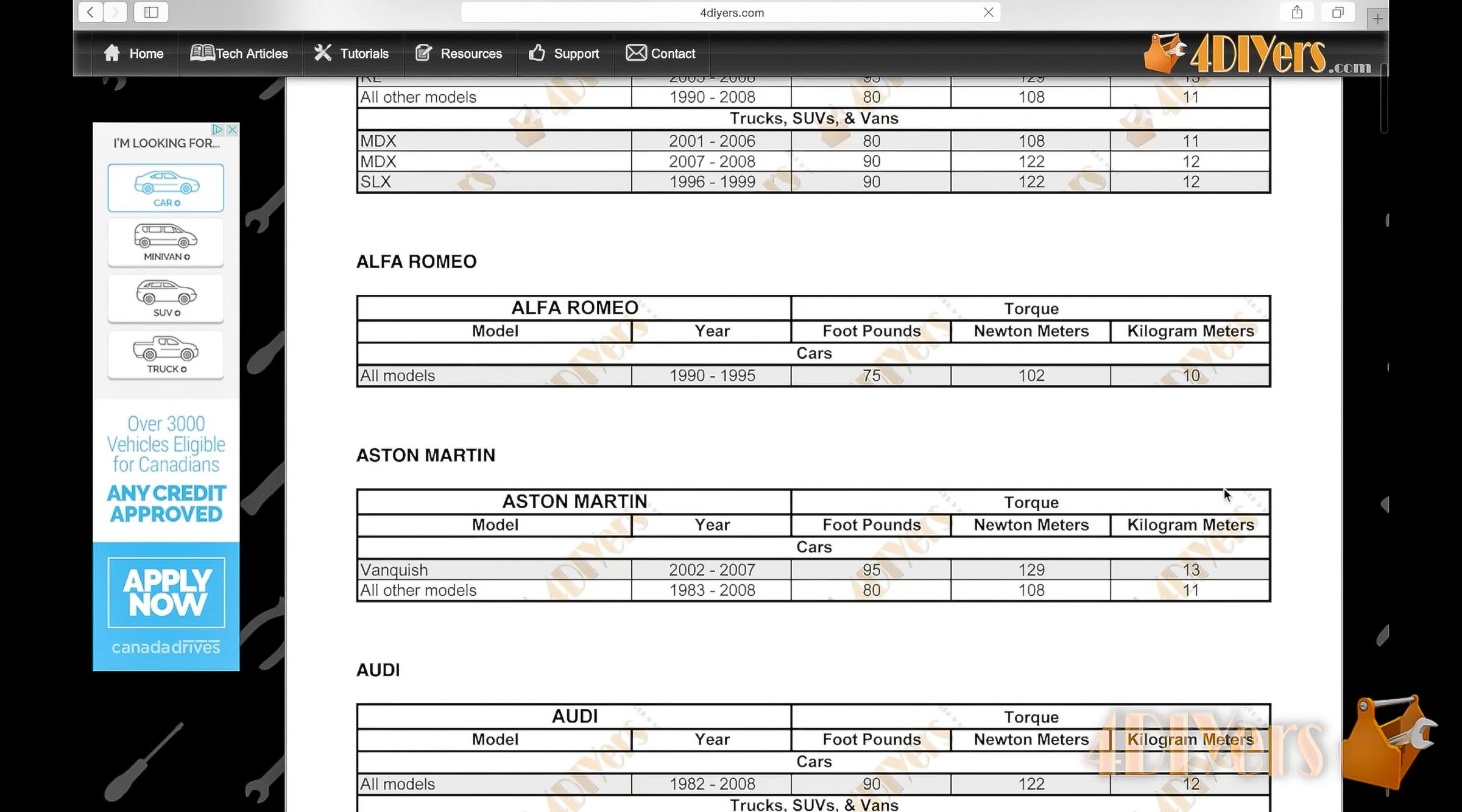Image resolution: width=1462 pixels, height=812 pixels.
Task: Click the Share icon in toolbar
Action: (x=1297, y=12)
